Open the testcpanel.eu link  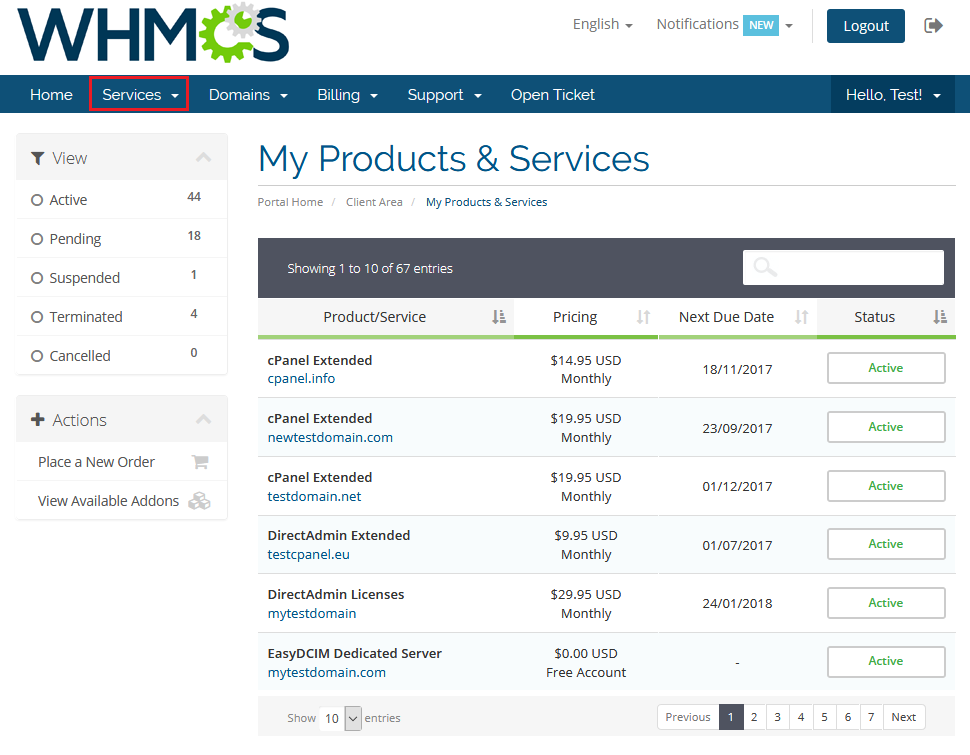(309, 554)
